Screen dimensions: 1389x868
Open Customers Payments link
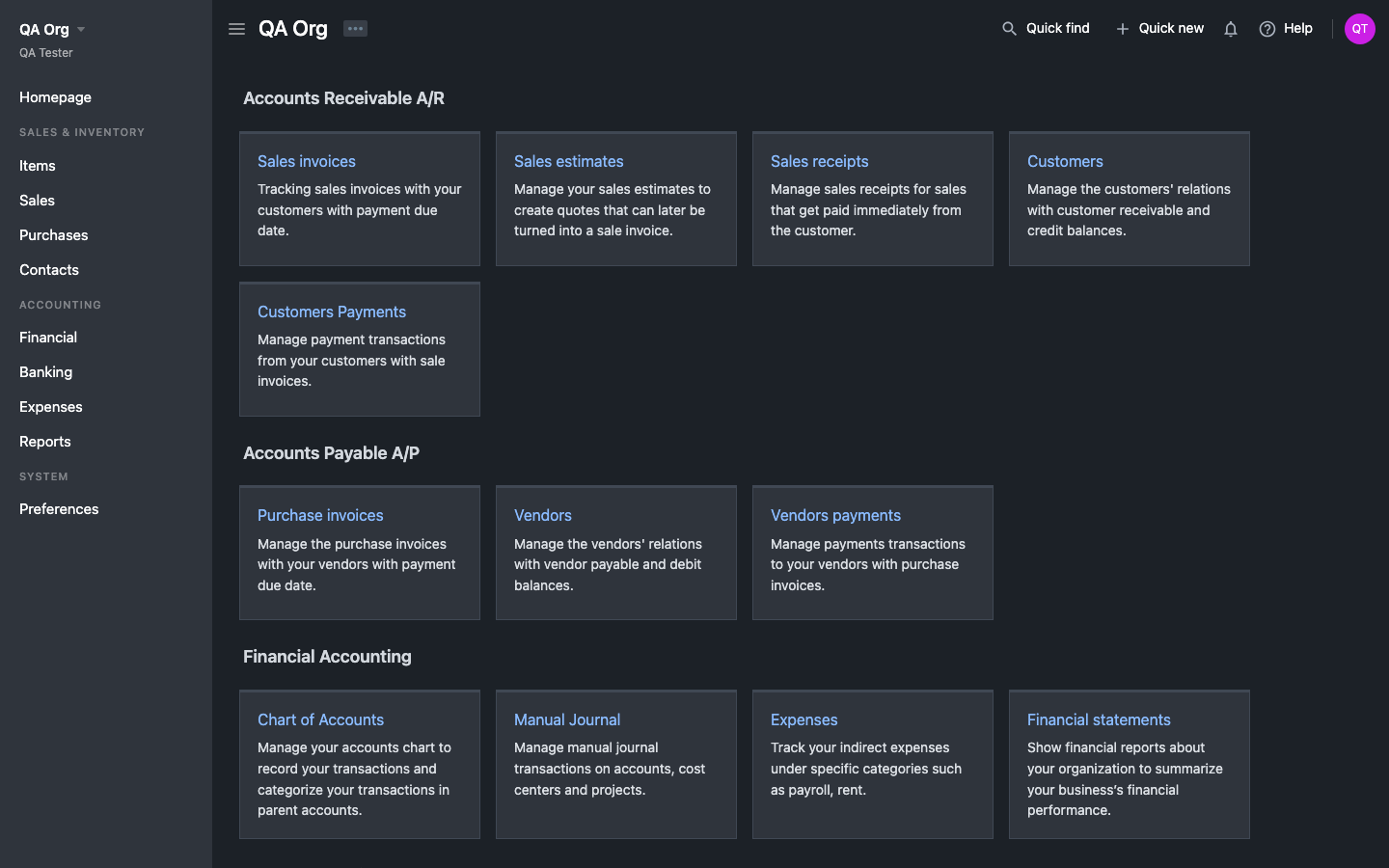332,312
